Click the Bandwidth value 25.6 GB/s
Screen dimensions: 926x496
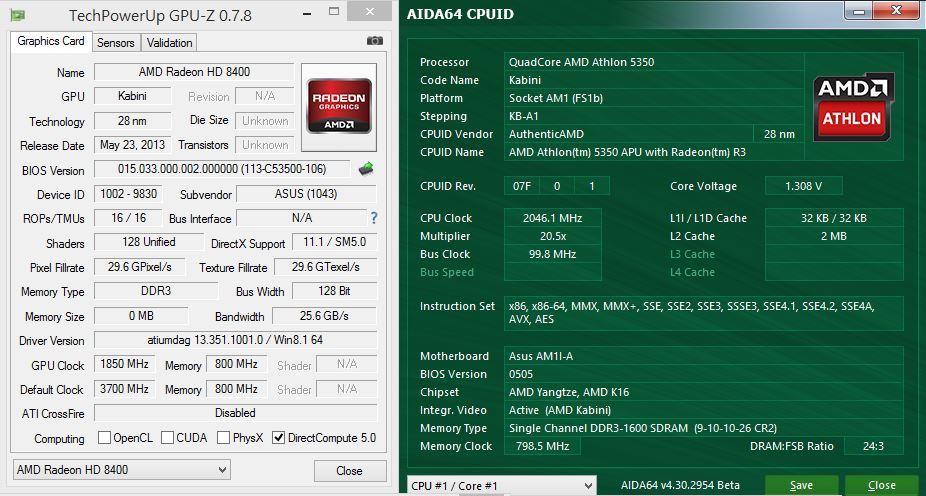point(324,315)
